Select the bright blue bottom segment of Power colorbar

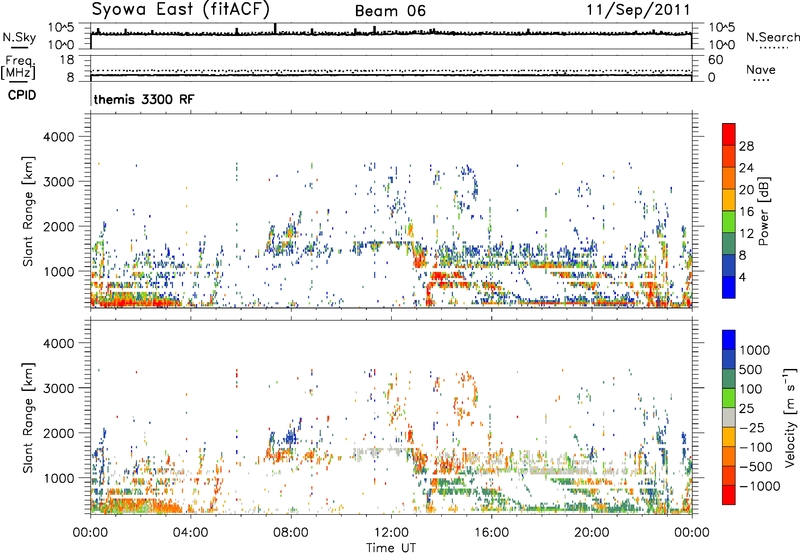tap(729, 287)
